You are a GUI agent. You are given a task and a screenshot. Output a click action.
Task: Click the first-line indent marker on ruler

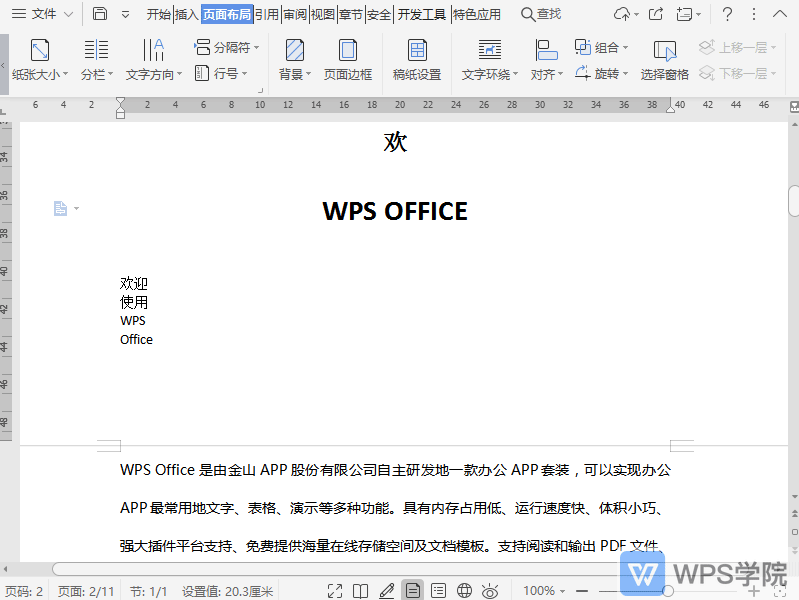[x=120, y=102]
